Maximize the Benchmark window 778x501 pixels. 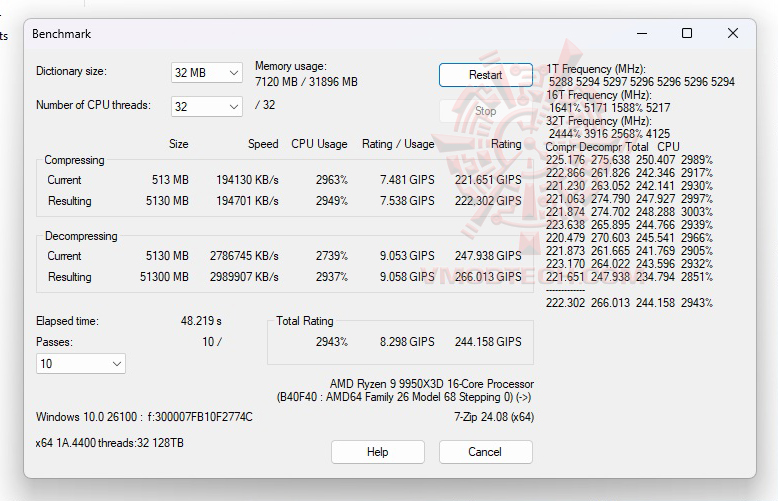(x=687, y=34)
